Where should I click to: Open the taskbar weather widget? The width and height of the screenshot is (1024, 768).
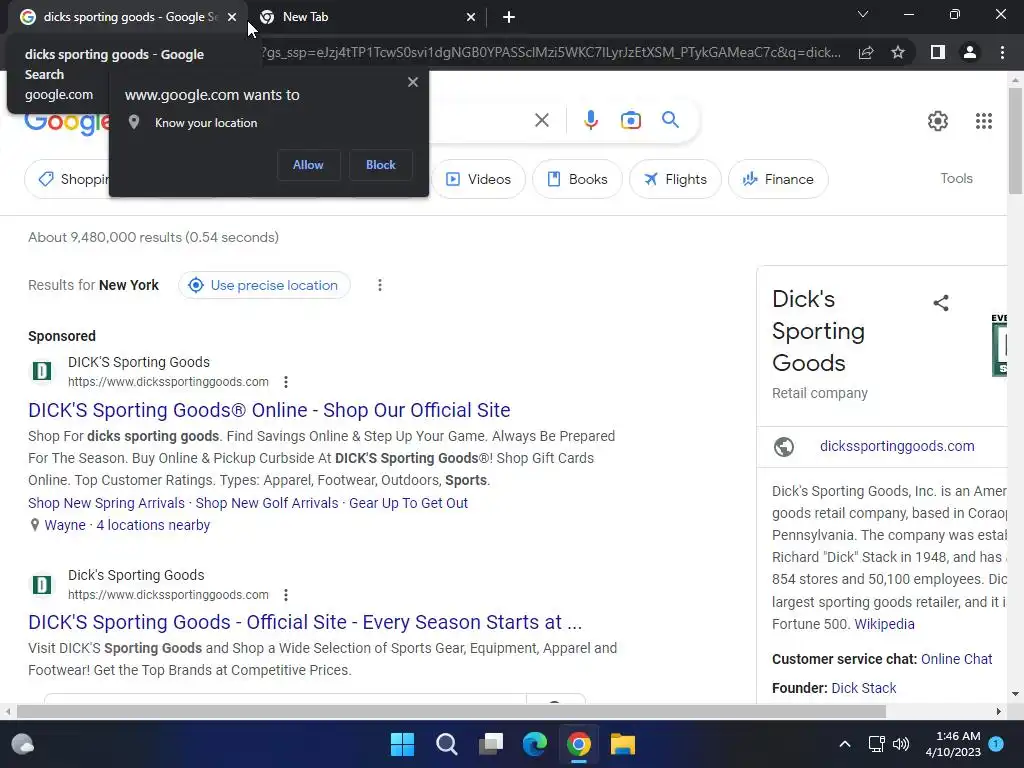[x=23, y=744]
